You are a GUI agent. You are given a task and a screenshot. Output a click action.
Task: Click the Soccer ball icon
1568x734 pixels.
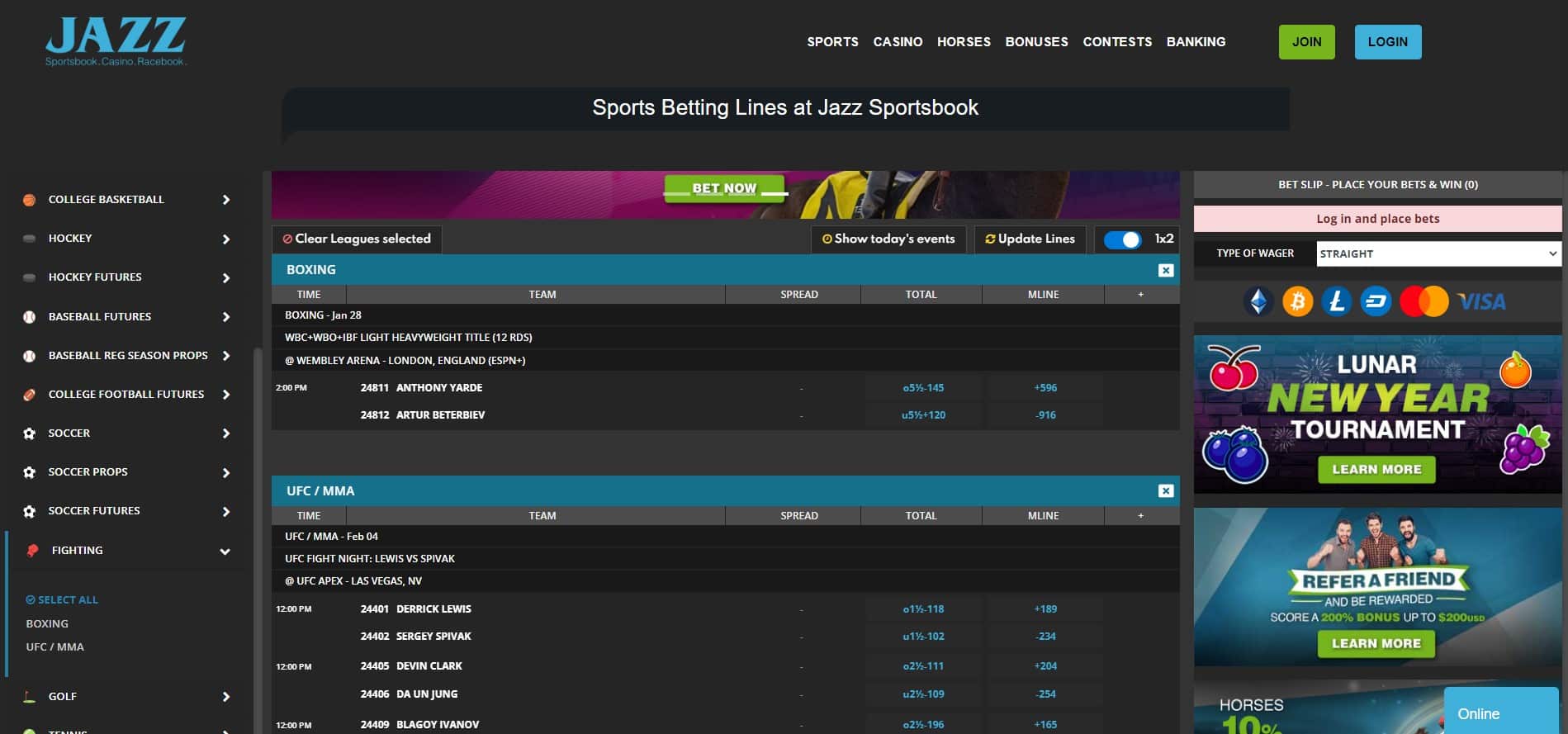(30, 433)
